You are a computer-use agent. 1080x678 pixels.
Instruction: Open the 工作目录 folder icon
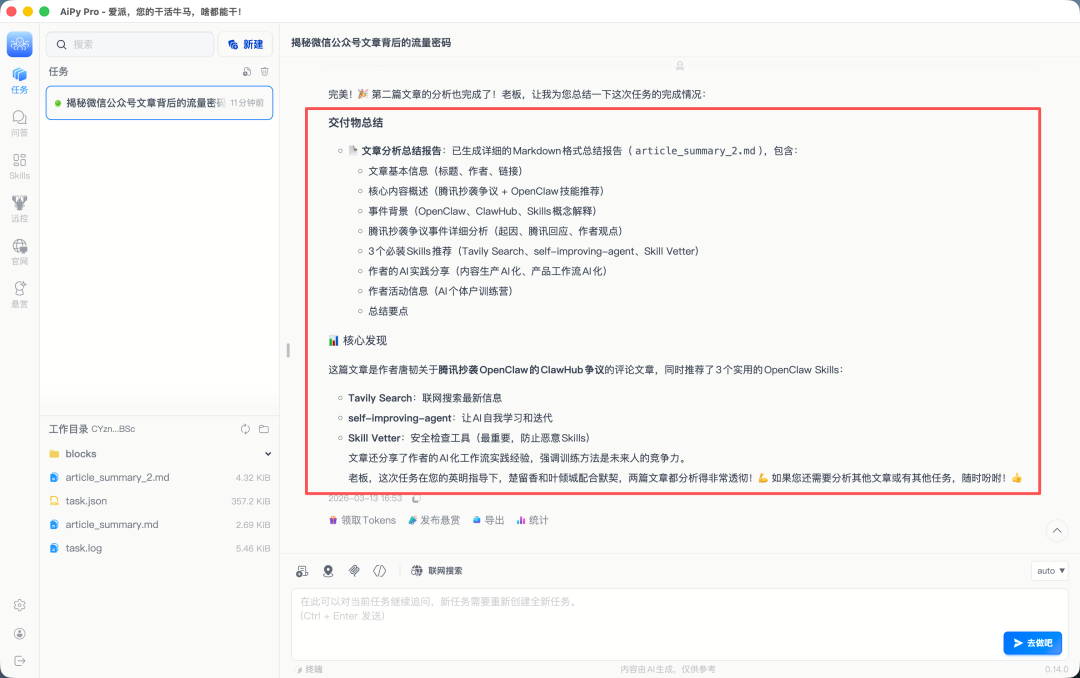(264, 429)
